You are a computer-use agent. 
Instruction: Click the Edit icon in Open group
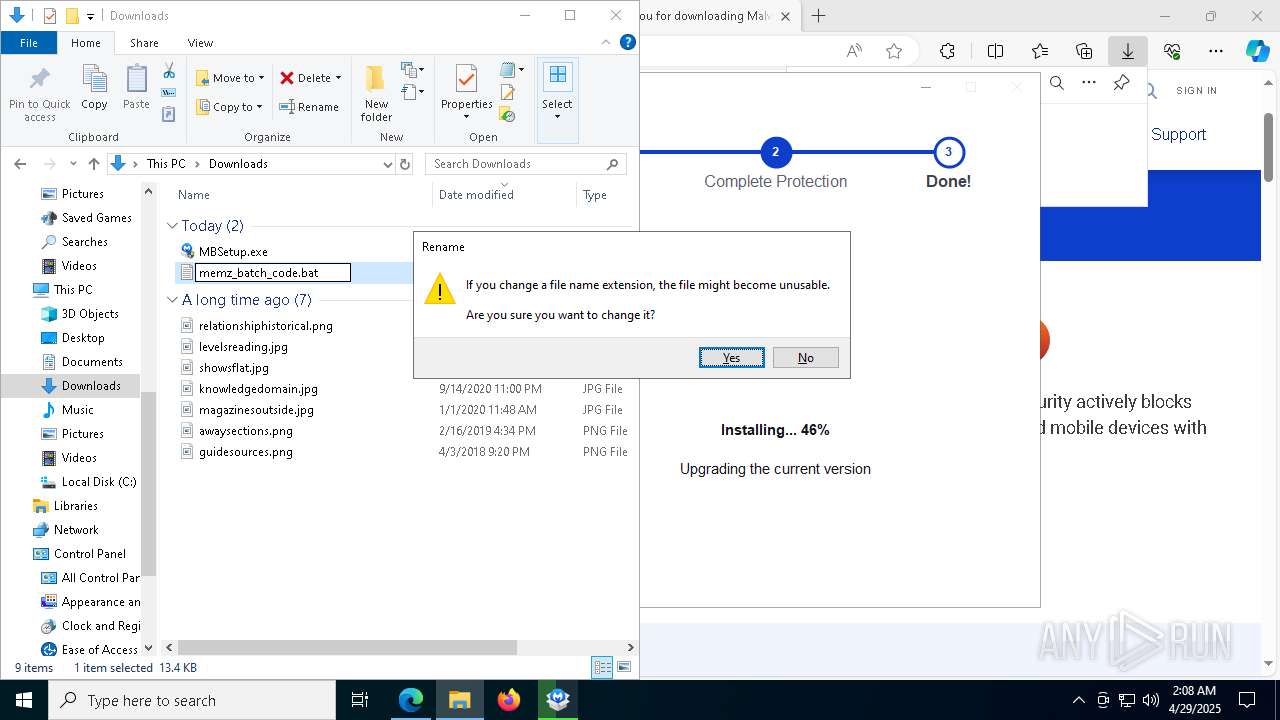click(x=507, y=93)
